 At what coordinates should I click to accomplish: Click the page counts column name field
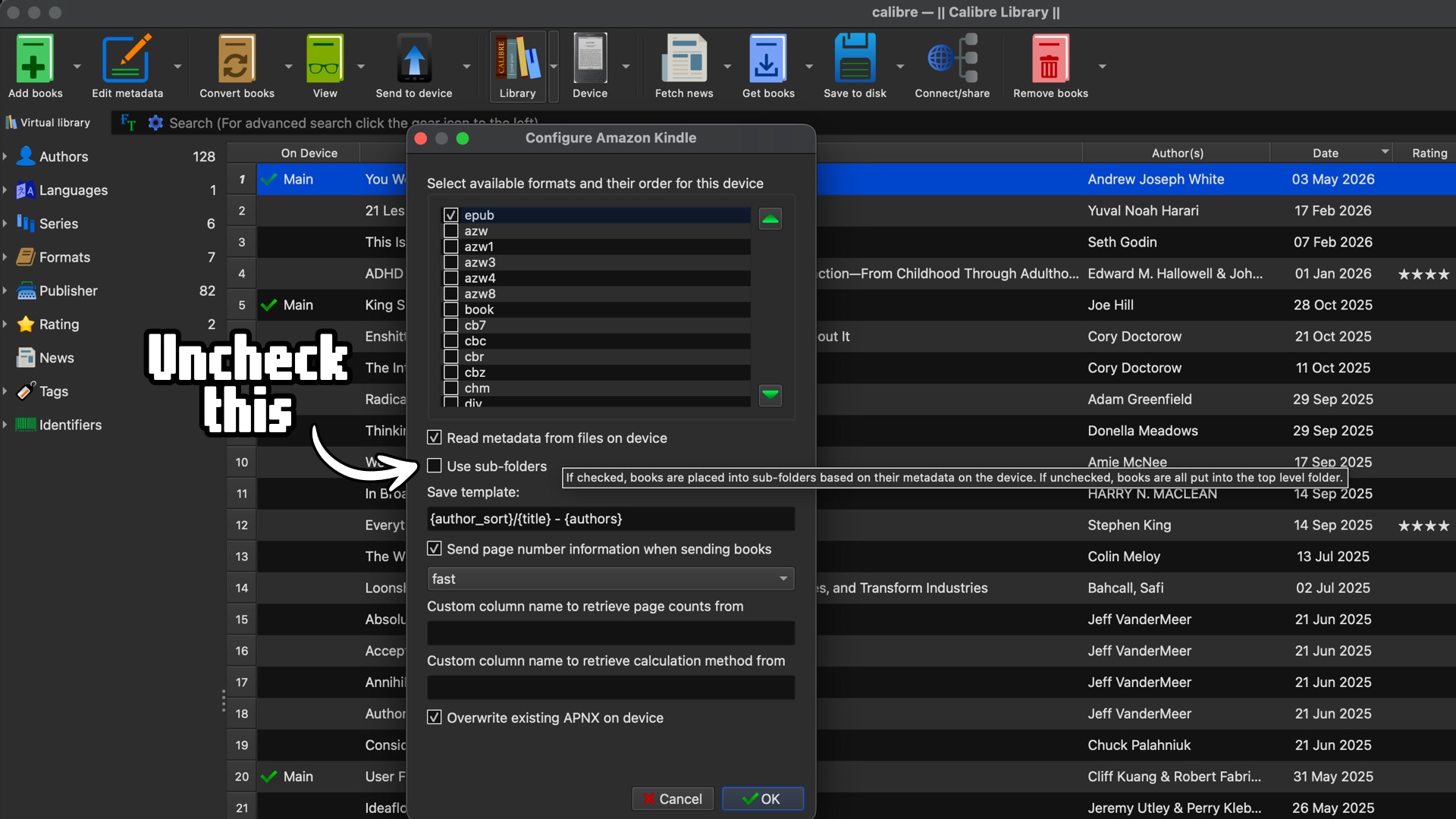pyautogui.click(x=610, y=632)
